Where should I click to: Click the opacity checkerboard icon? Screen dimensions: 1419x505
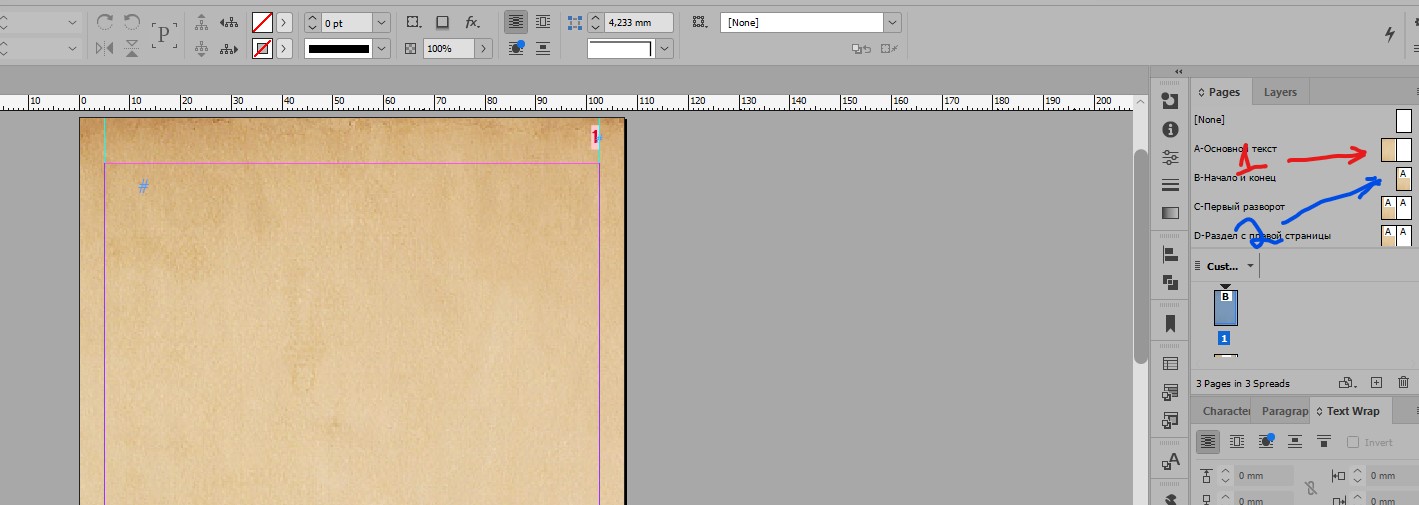click(x=410, y=48)
